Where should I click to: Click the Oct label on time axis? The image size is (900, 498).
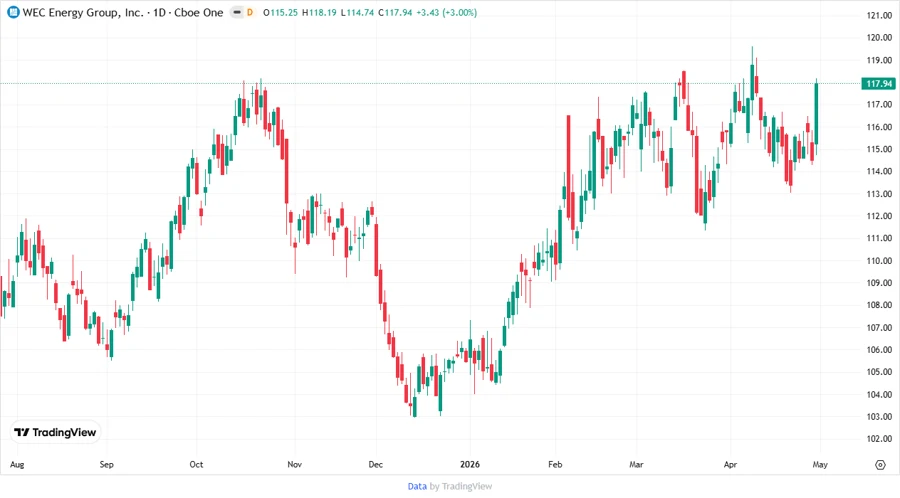(196, 465)
